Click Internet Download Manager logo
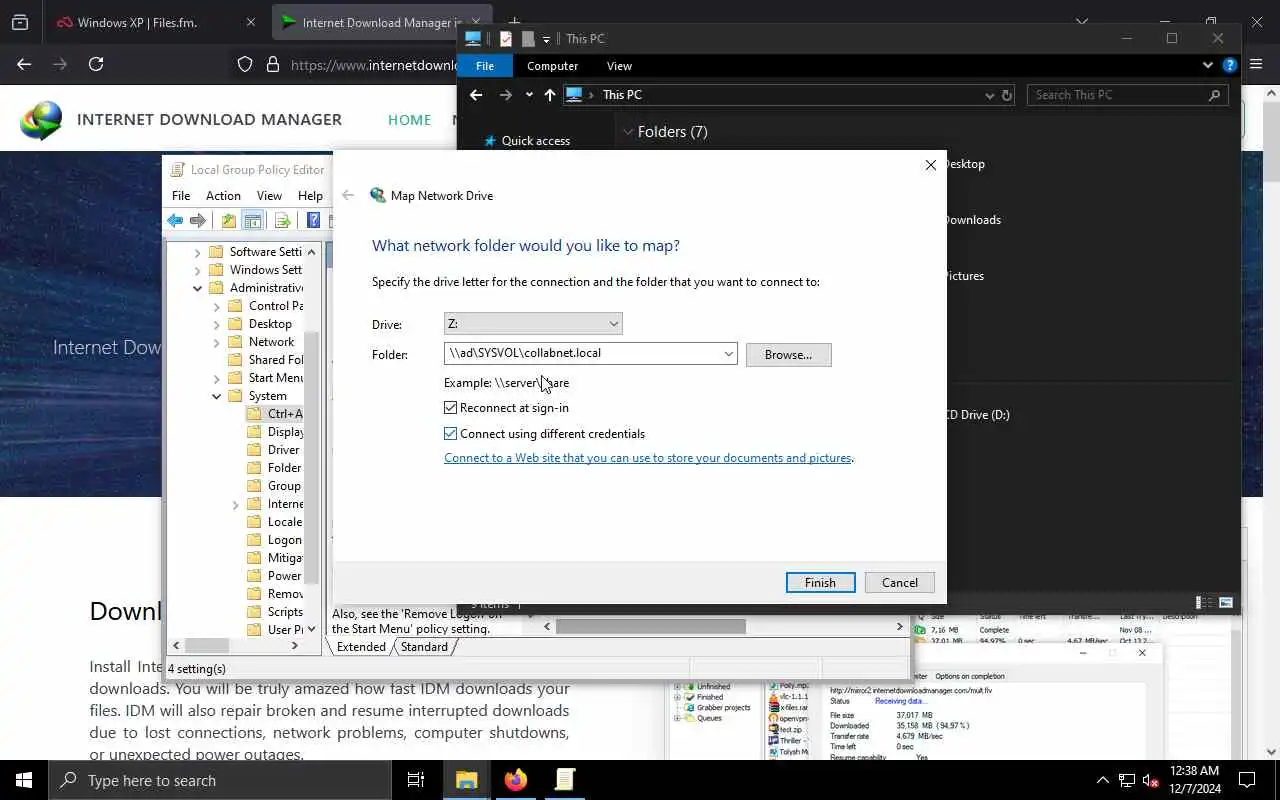This screenshot has height=800, width=1280. click(x=41, y=120)
